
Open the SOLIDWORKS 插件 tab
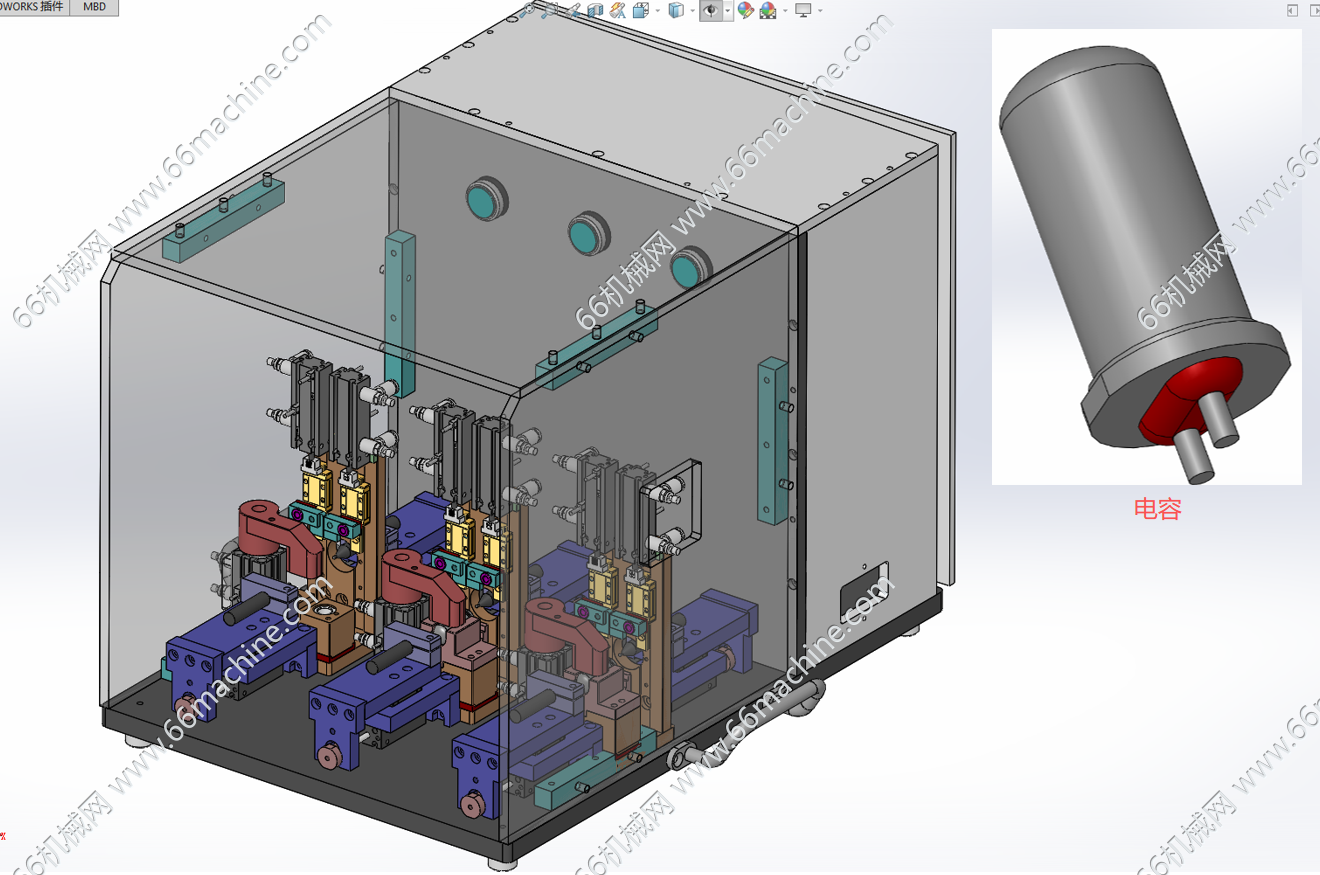tap(35, 6)
